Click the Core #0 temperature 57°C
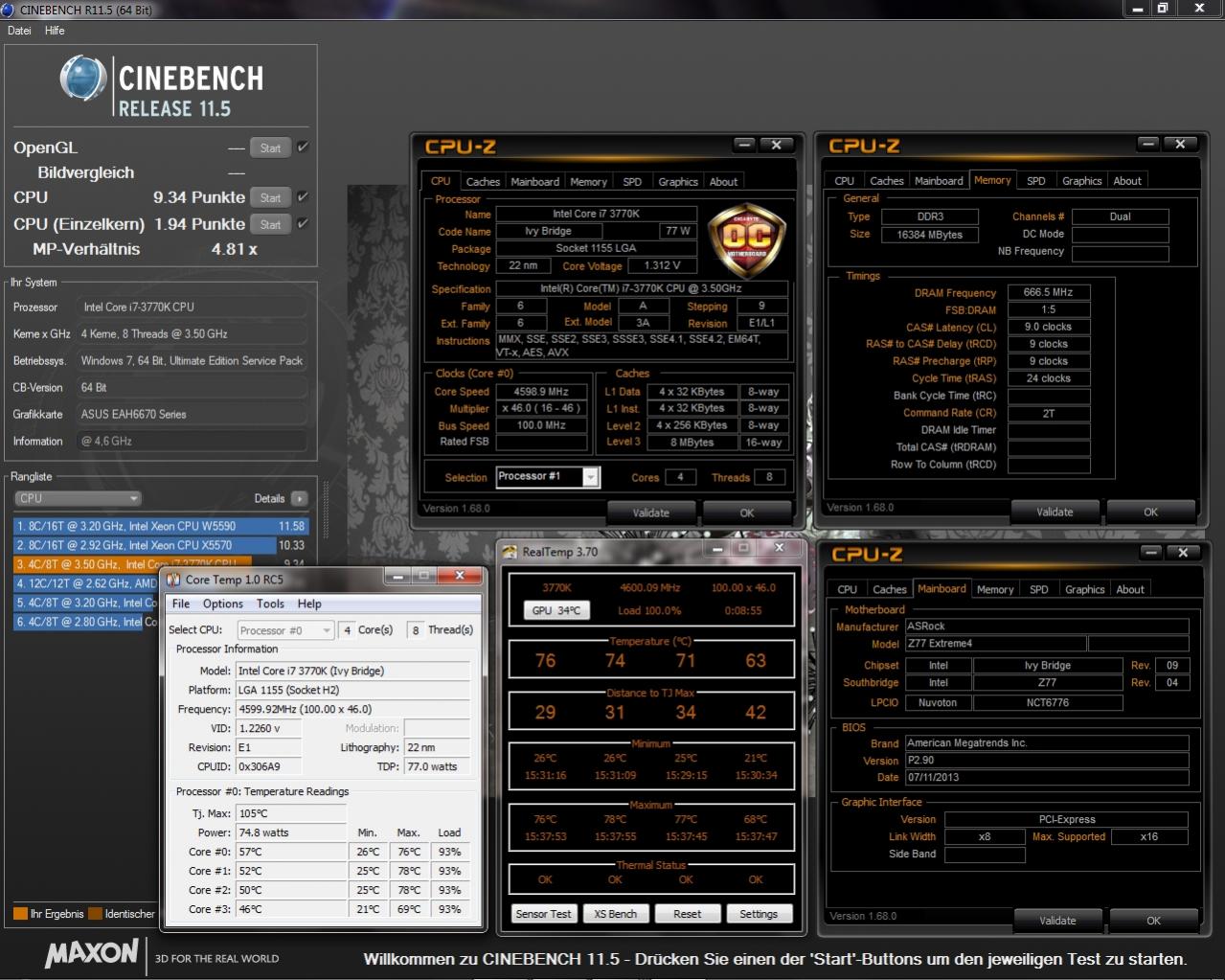The image size is (1225, 980). click(291, 852)
